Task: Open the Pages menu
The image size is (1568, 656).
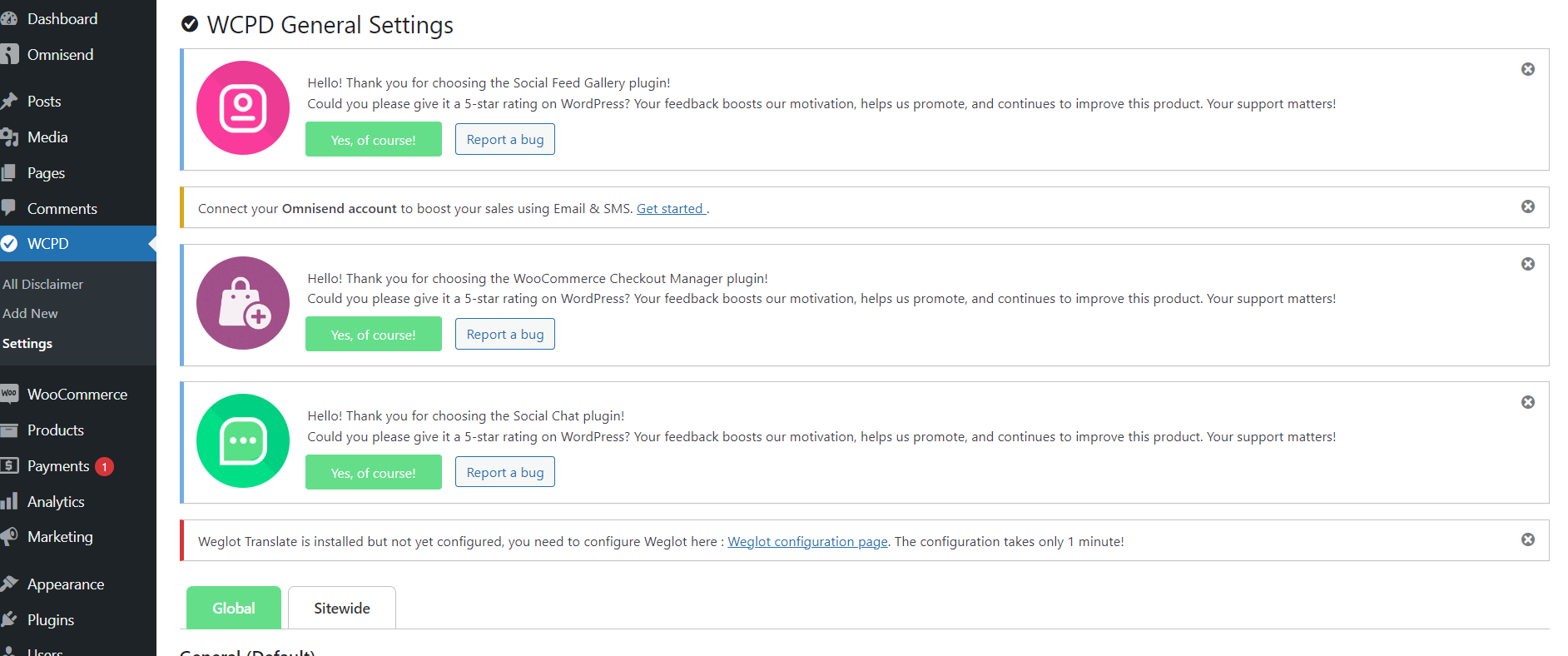Action: coord(46,173)
